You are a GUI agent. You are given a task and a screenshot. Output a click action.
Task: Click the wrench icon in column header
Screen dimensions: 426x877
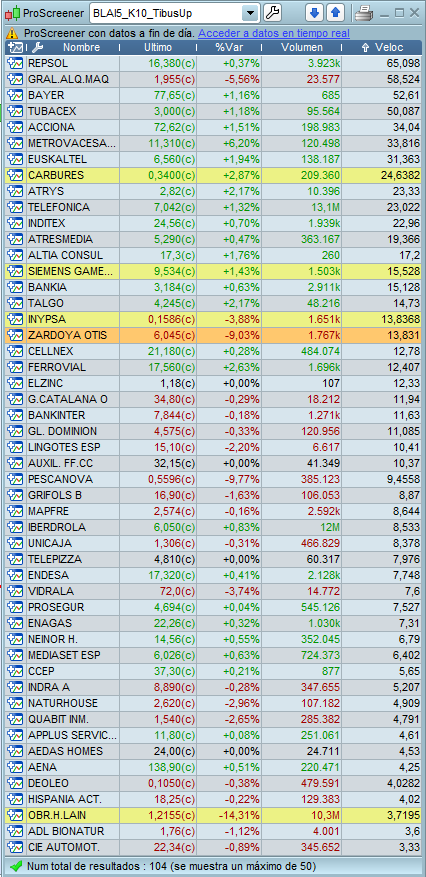tap(38, 48)
